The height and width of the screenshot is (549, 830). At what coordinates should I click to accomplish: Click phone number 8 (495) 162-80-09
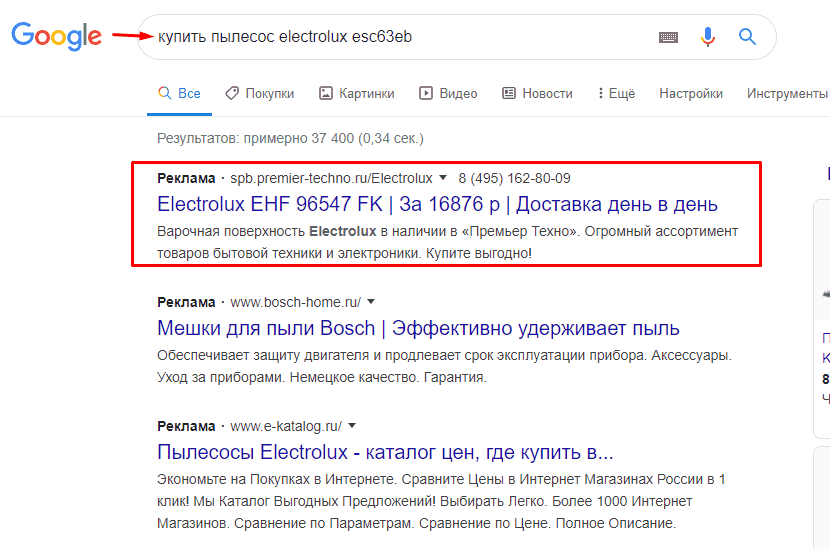[x=515, y=178]
